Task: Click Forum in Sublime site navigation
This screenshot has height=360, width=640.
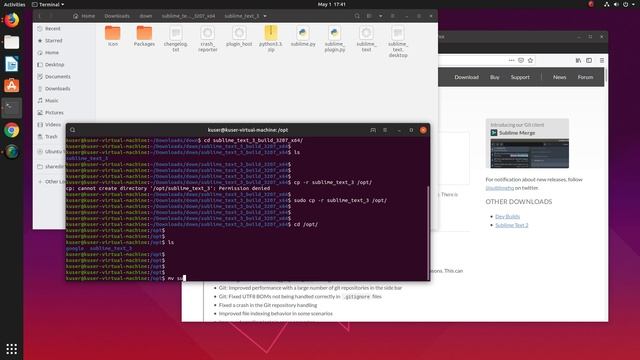Action: (x=585, y=77)
